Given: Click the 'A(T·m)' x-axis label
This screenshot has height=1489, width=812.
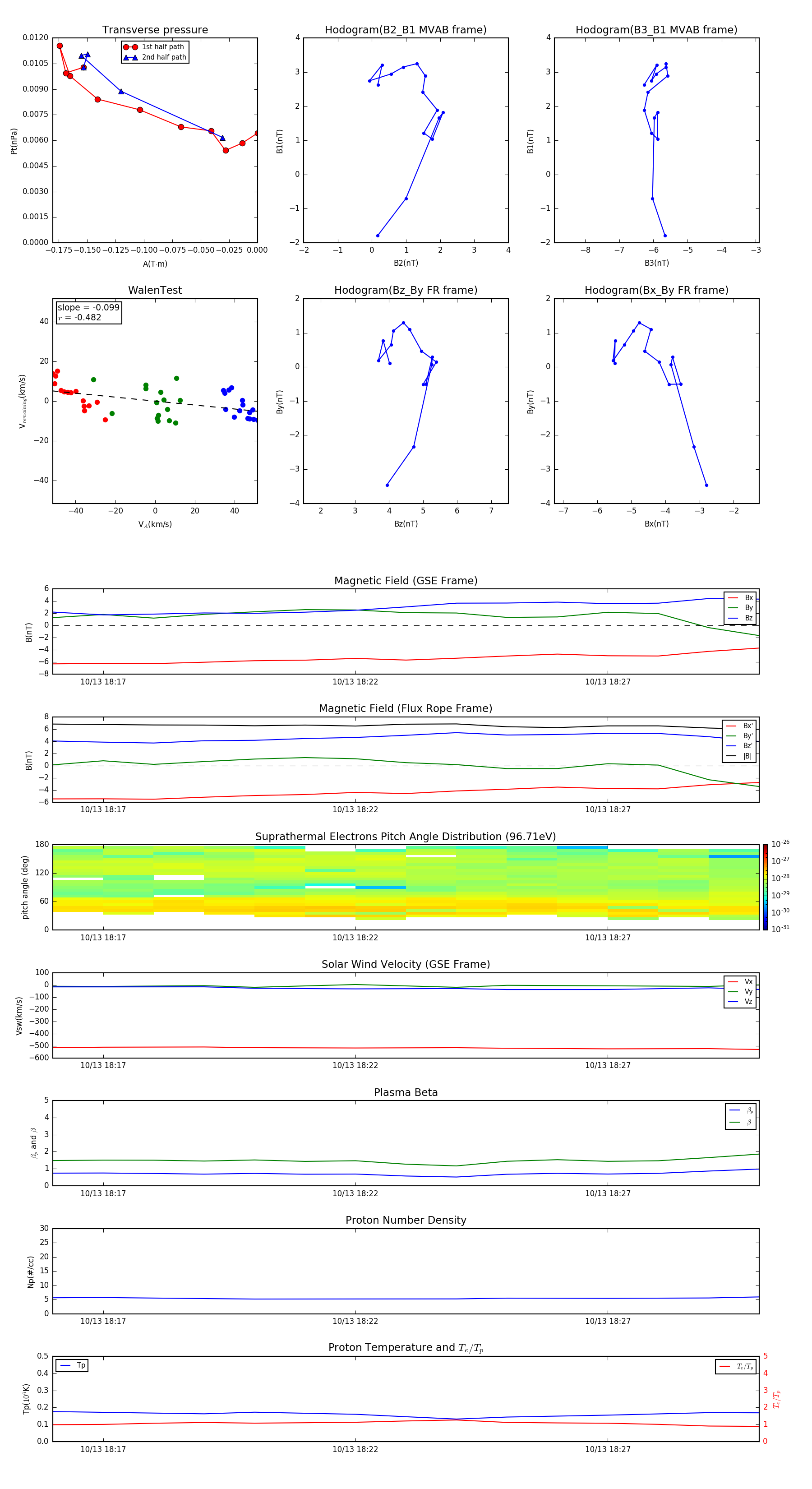Looking at the screenshot, I should click(155, 264).
